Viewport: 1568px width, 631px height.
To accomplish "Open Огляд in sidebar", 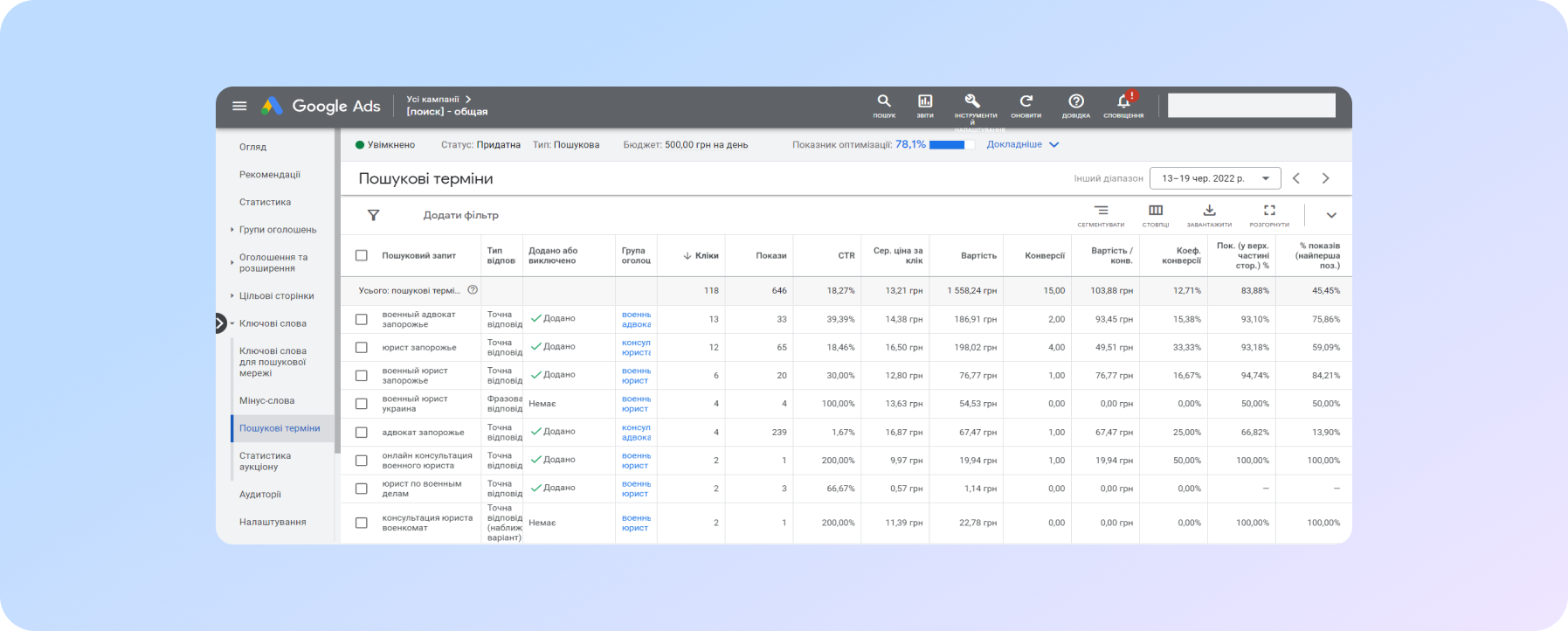I will [x=252, y=147].
